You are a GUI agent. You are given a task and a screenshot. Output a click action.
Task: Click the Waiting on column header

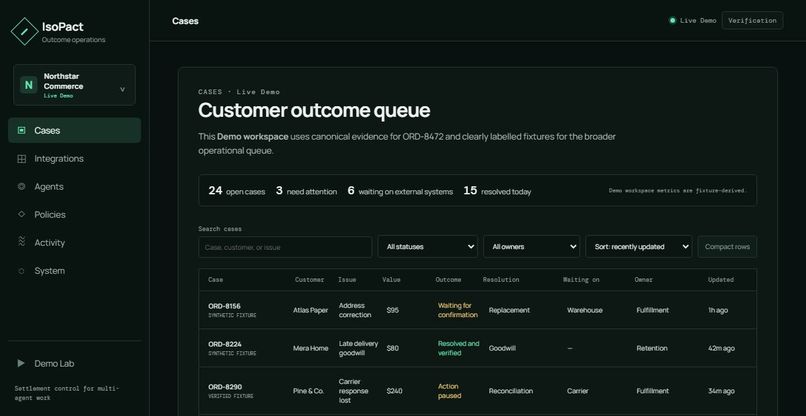click(581, 280)
